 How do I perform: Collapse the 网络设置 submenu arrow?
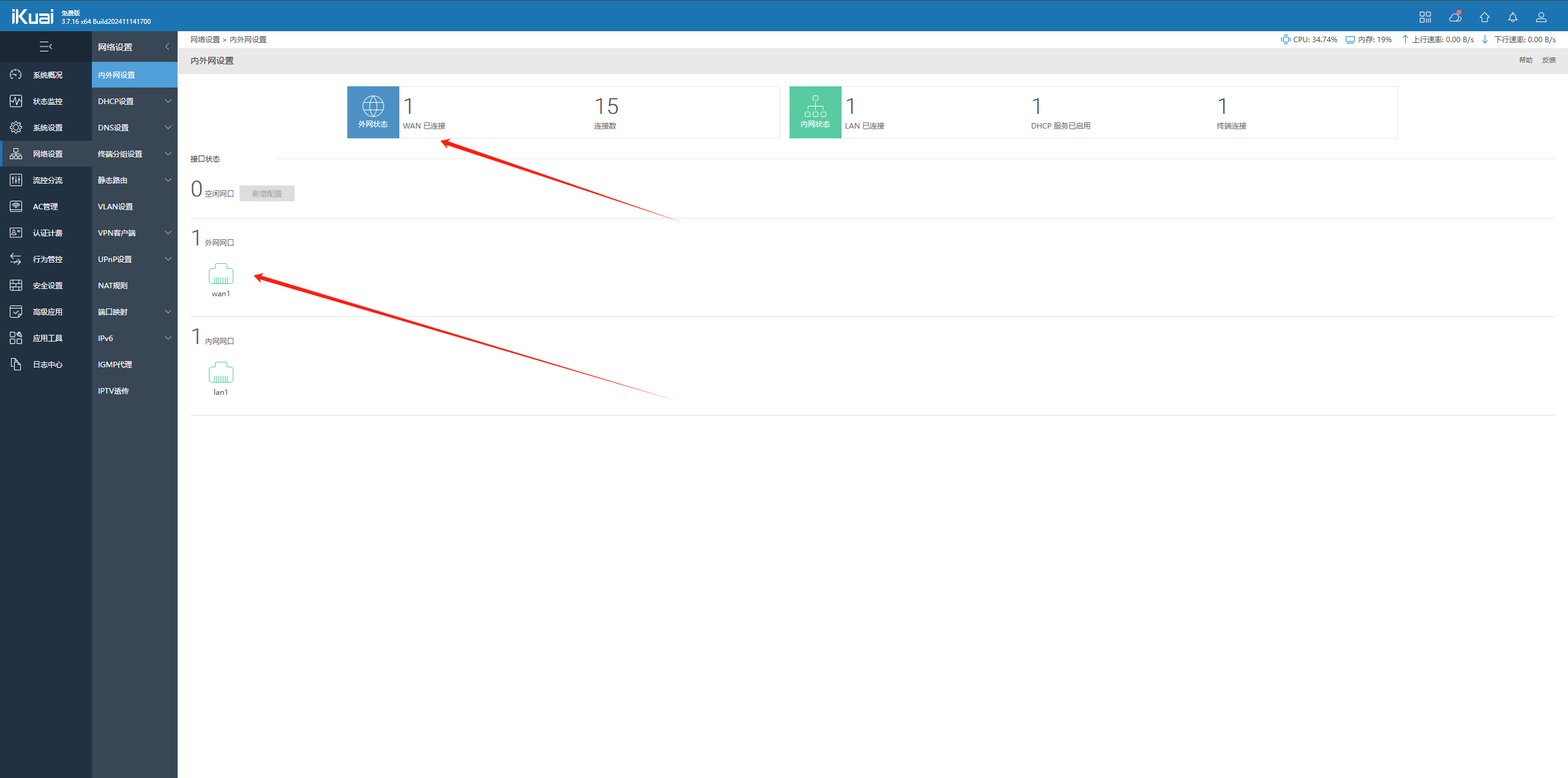point(167,47)
